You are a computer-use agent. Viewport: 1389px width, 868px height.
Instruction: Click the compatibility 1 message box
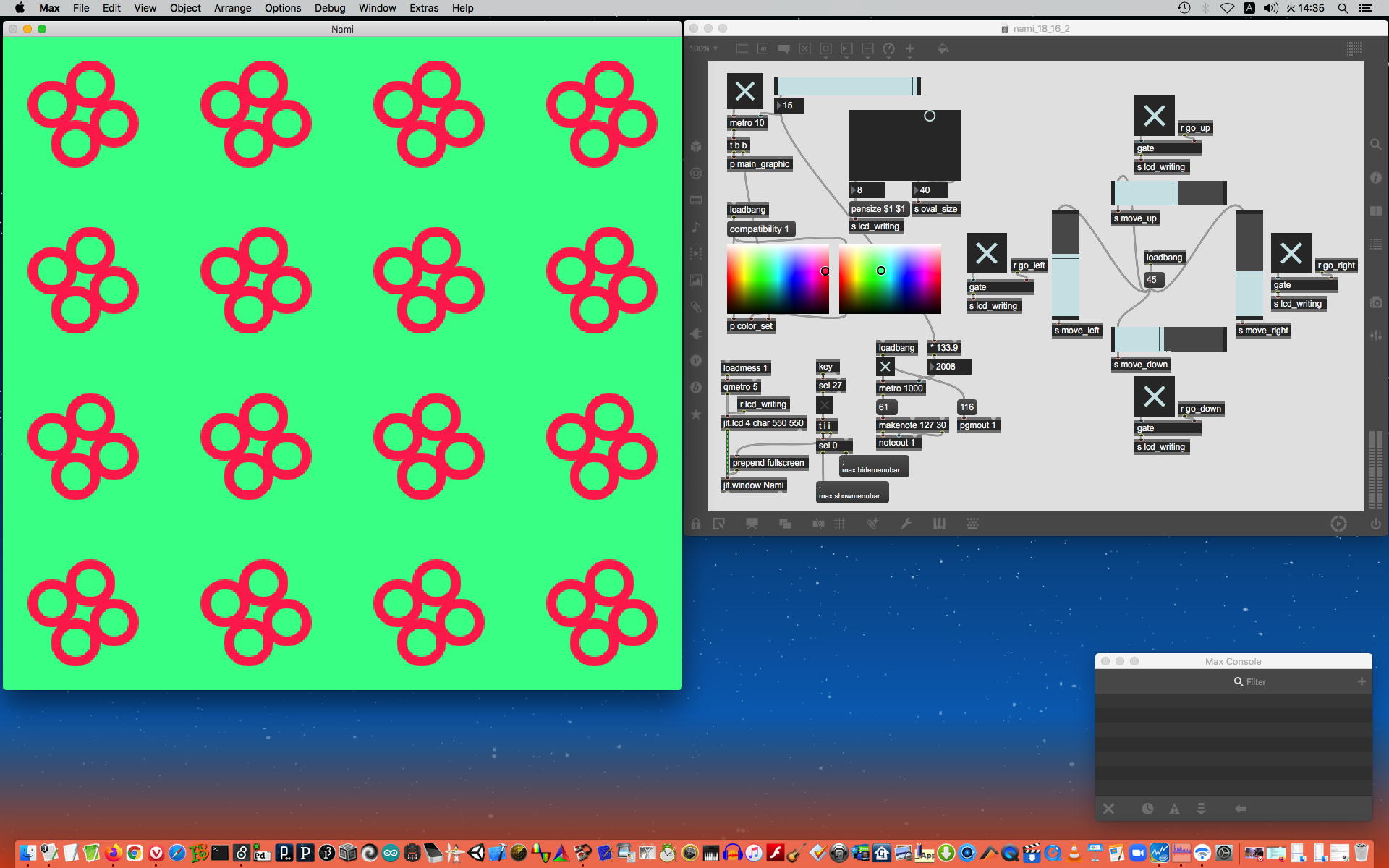tap(760, 229)
